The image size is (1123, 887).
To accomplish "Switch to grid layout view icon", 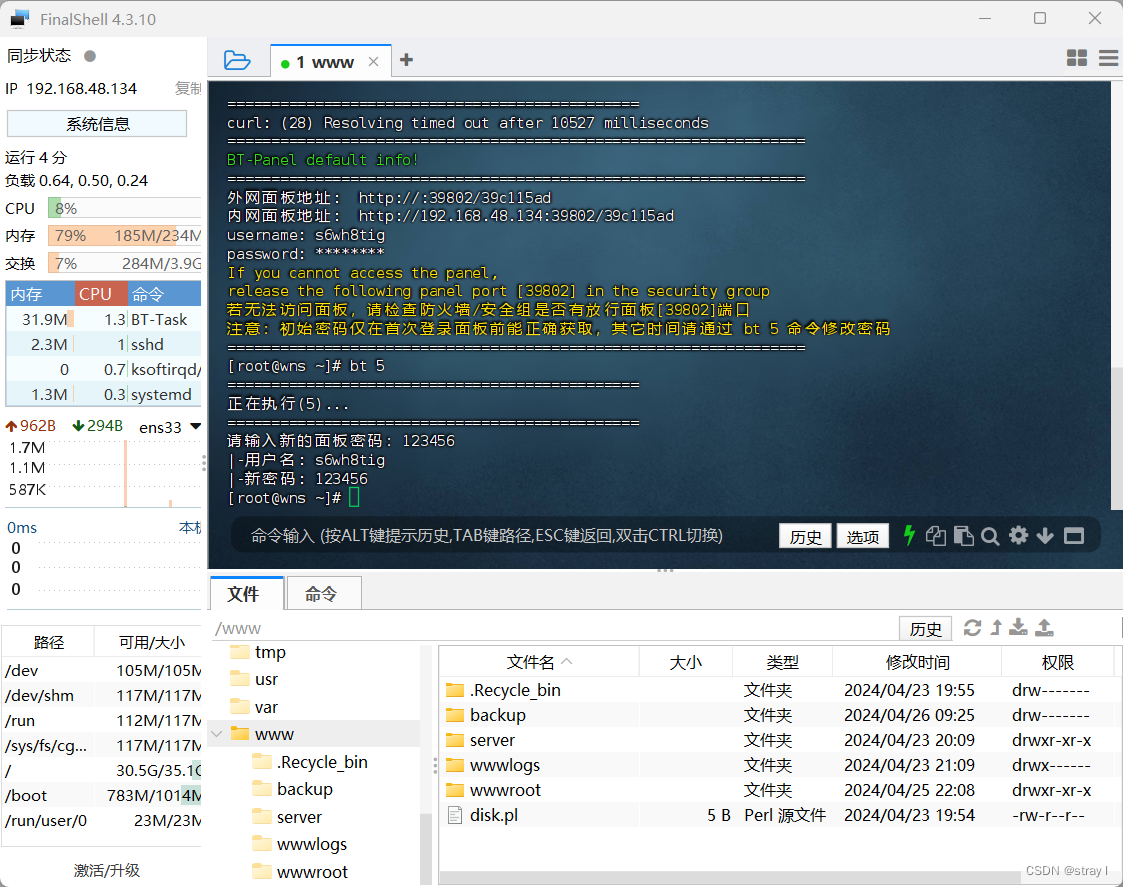I will 1076,58.
